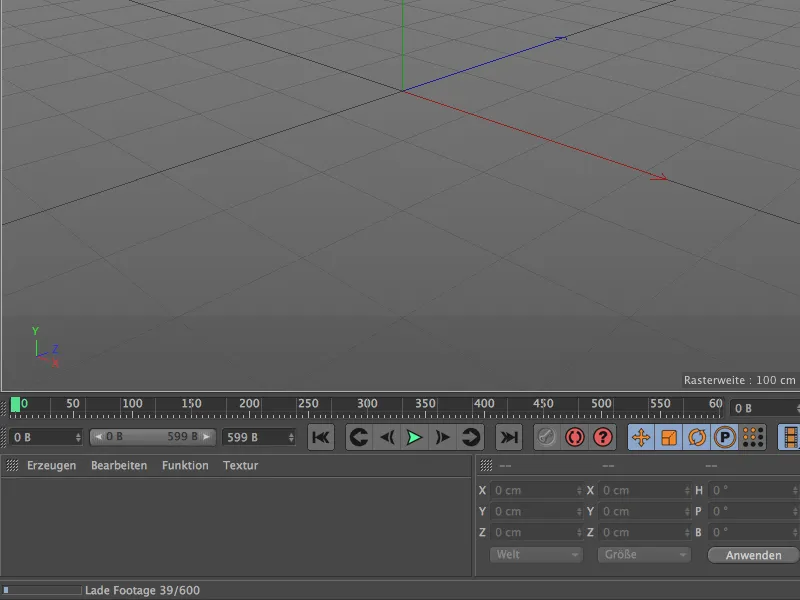800x600 pixels.
Task: Click the 0 B to 599 B range slider
Action: tap(152, 437)
